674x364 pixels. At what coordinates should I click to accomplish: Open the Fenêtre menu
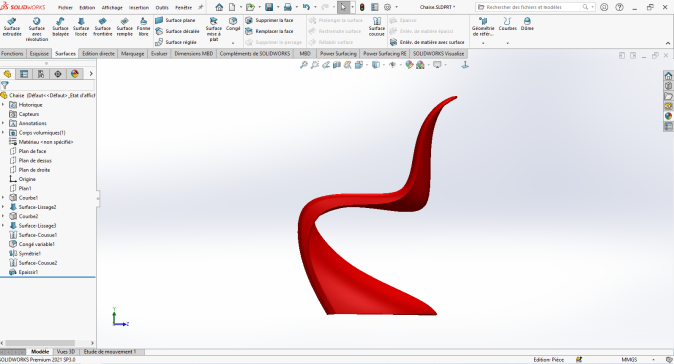tap(184, 8)
